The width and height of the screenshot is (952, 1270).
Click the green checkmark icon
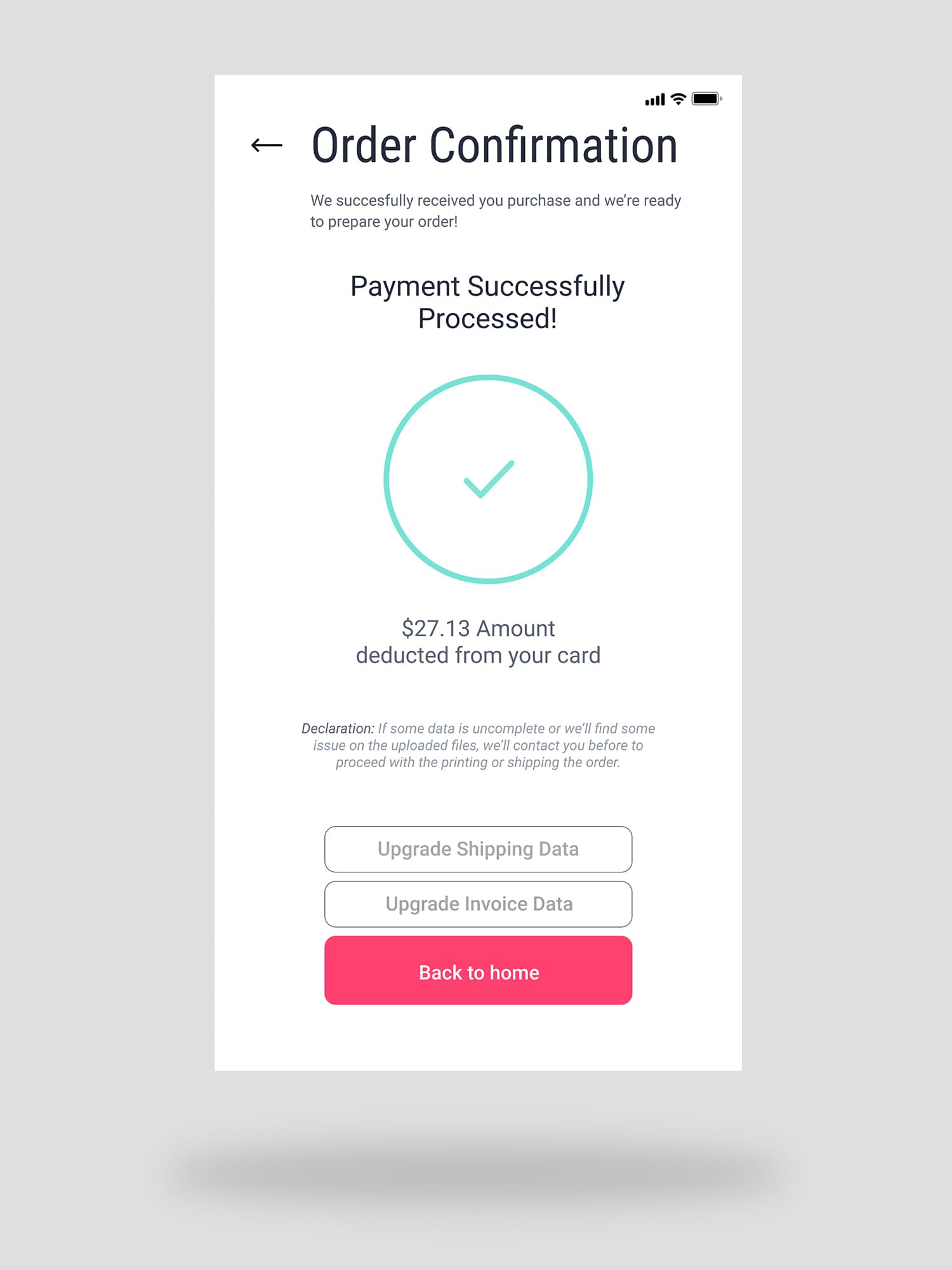[x=489, y=479]
